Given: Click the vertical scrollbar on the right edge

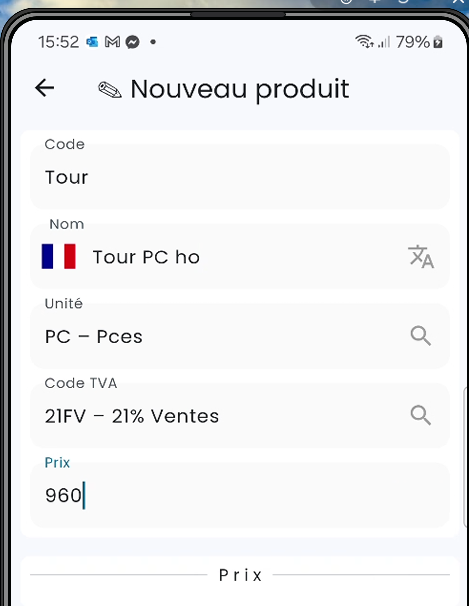Looking at the screenshot, I should (466, 458).
